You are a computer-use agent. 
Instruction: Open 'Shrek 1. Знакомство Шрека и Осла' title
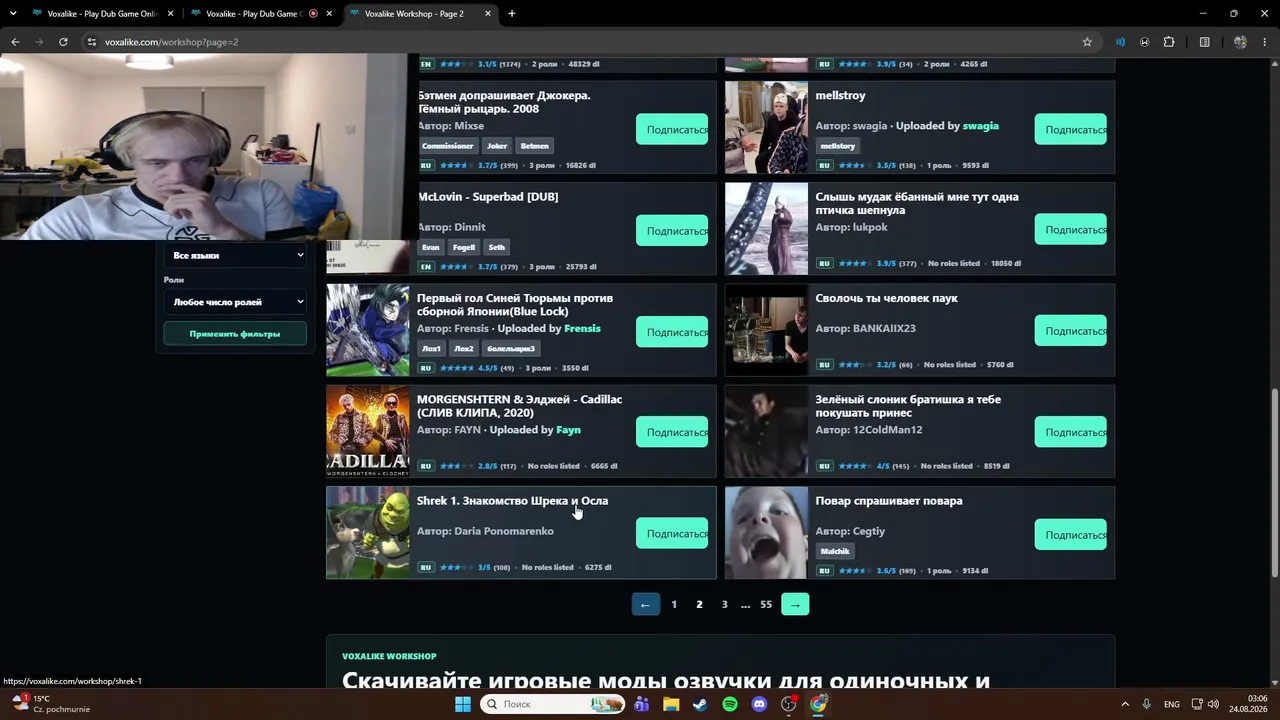tap(512, 500)
